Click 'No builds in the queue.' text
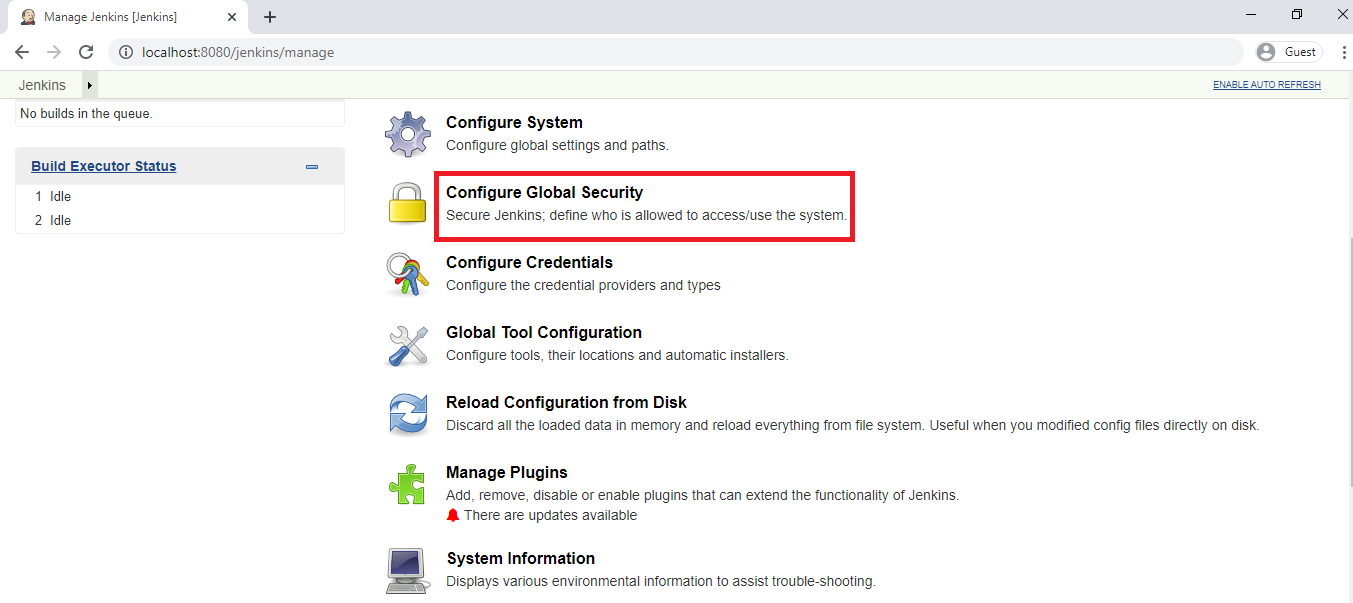 tap(86, 114)
